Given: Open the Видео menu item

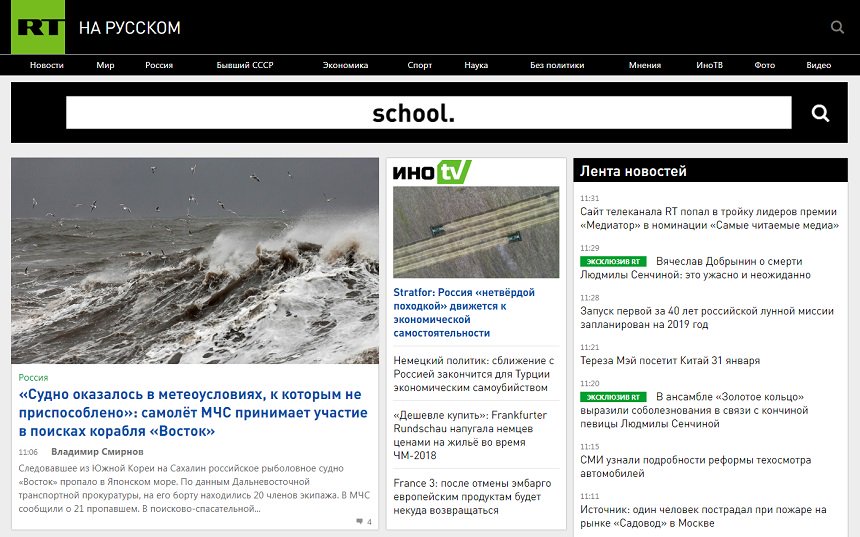Looking at the screenshot, I should pos(818,65).
